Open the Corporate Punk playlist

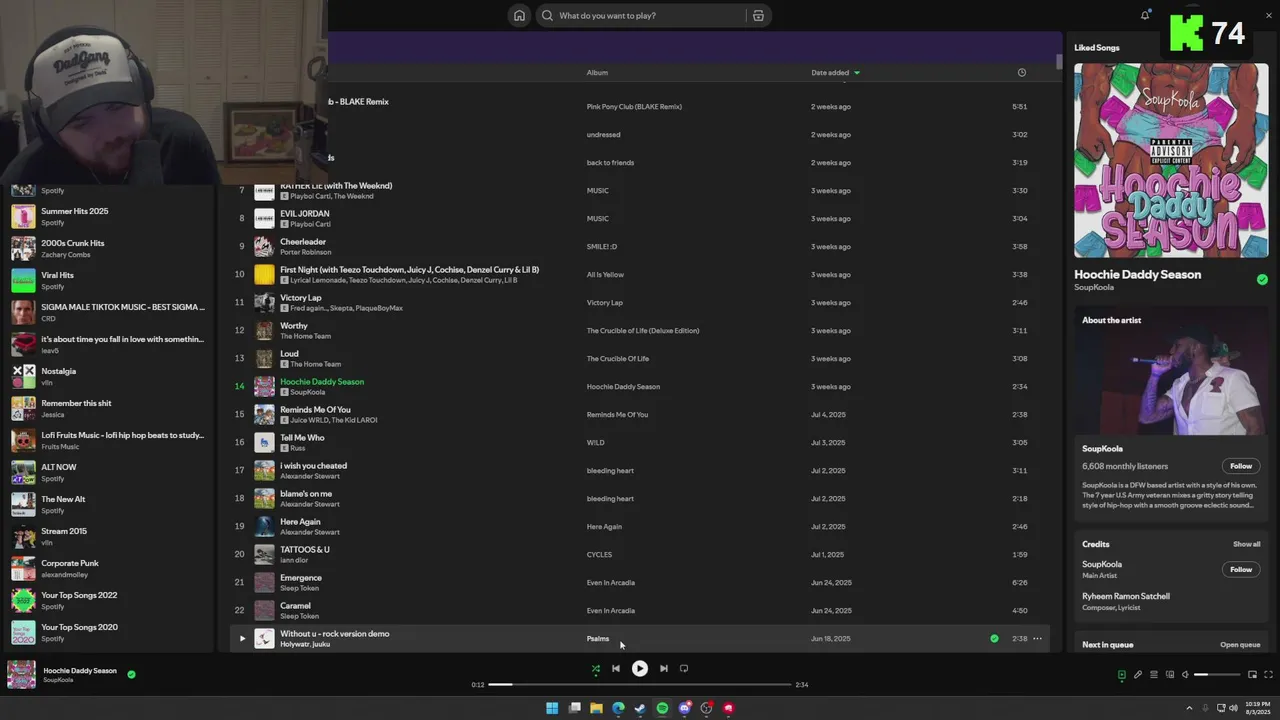point(108,568)
